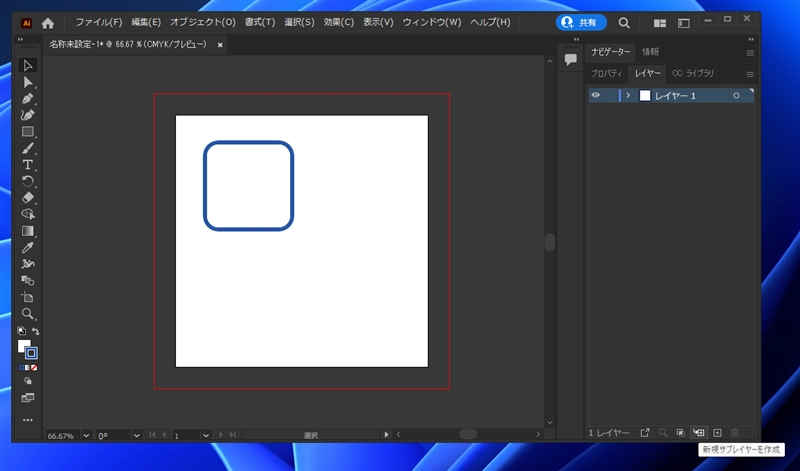Screen dimensions: 800x471
Task: Open artboard number dropdown
Action: [206, 435]
